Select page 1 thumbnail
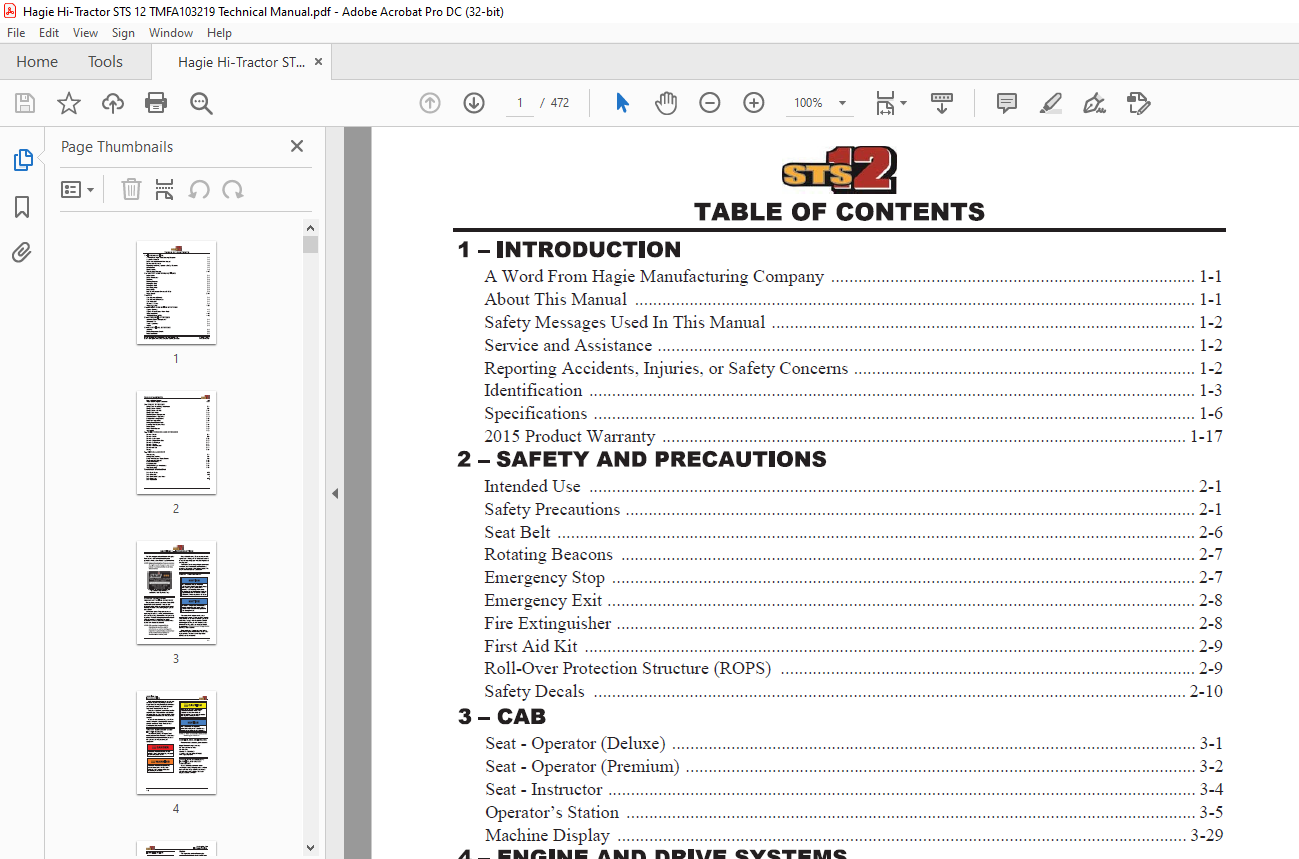The image size is (1299, 859). [176, 292]
